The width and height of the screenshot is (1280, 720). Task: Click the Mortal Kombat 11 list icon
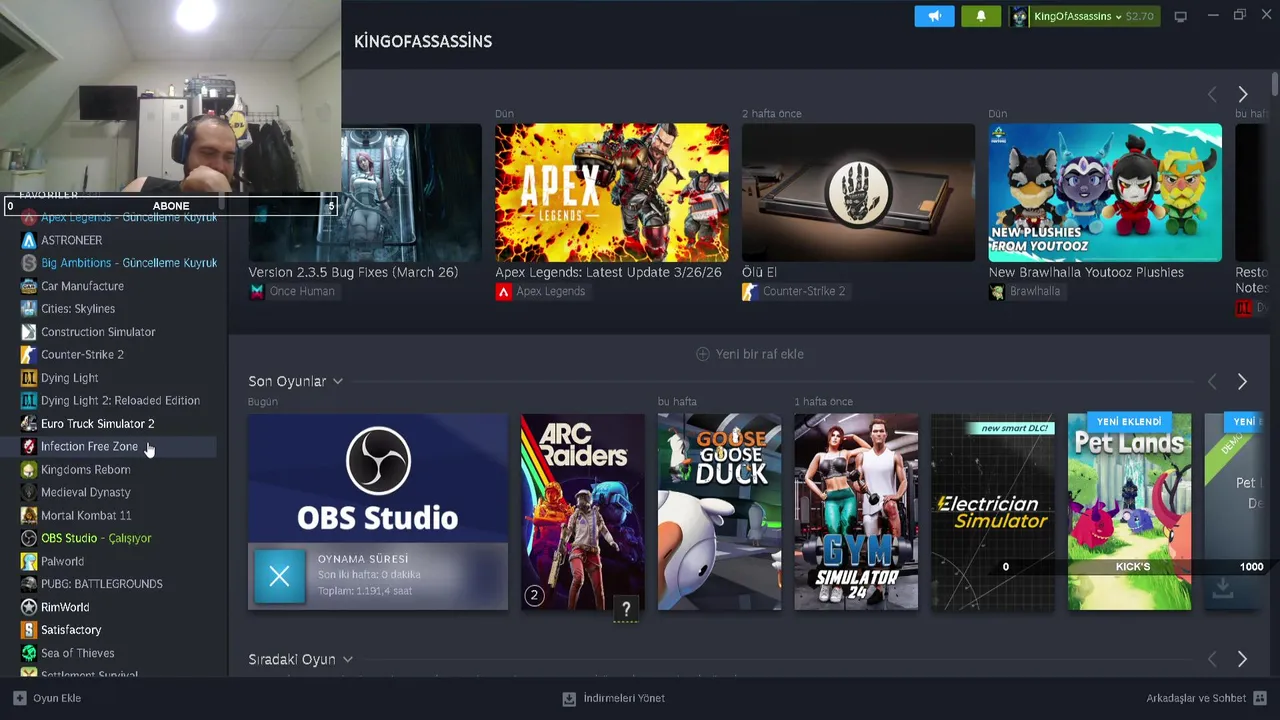29,515
